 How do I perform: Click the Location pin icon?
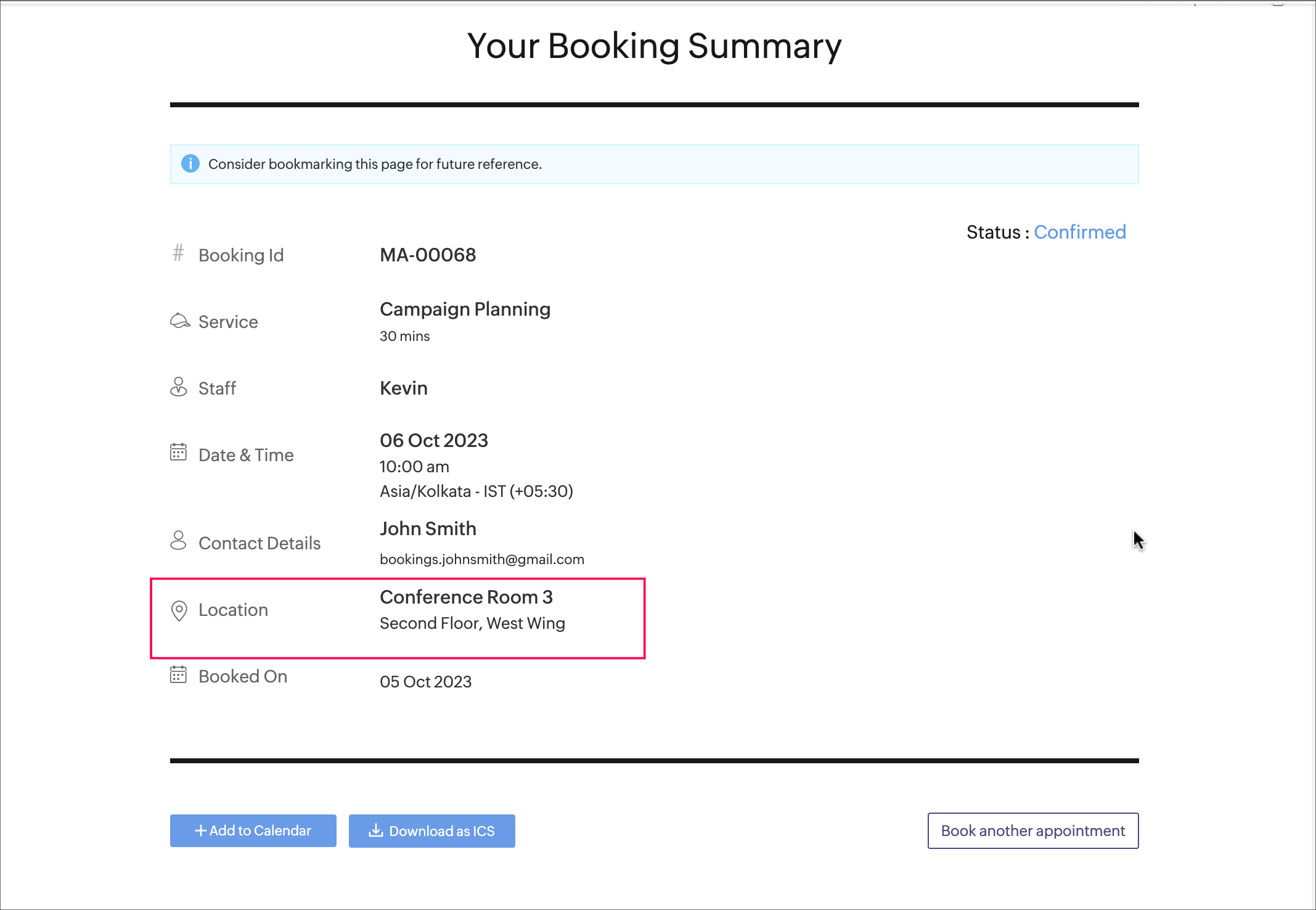(x=179, y=610)
